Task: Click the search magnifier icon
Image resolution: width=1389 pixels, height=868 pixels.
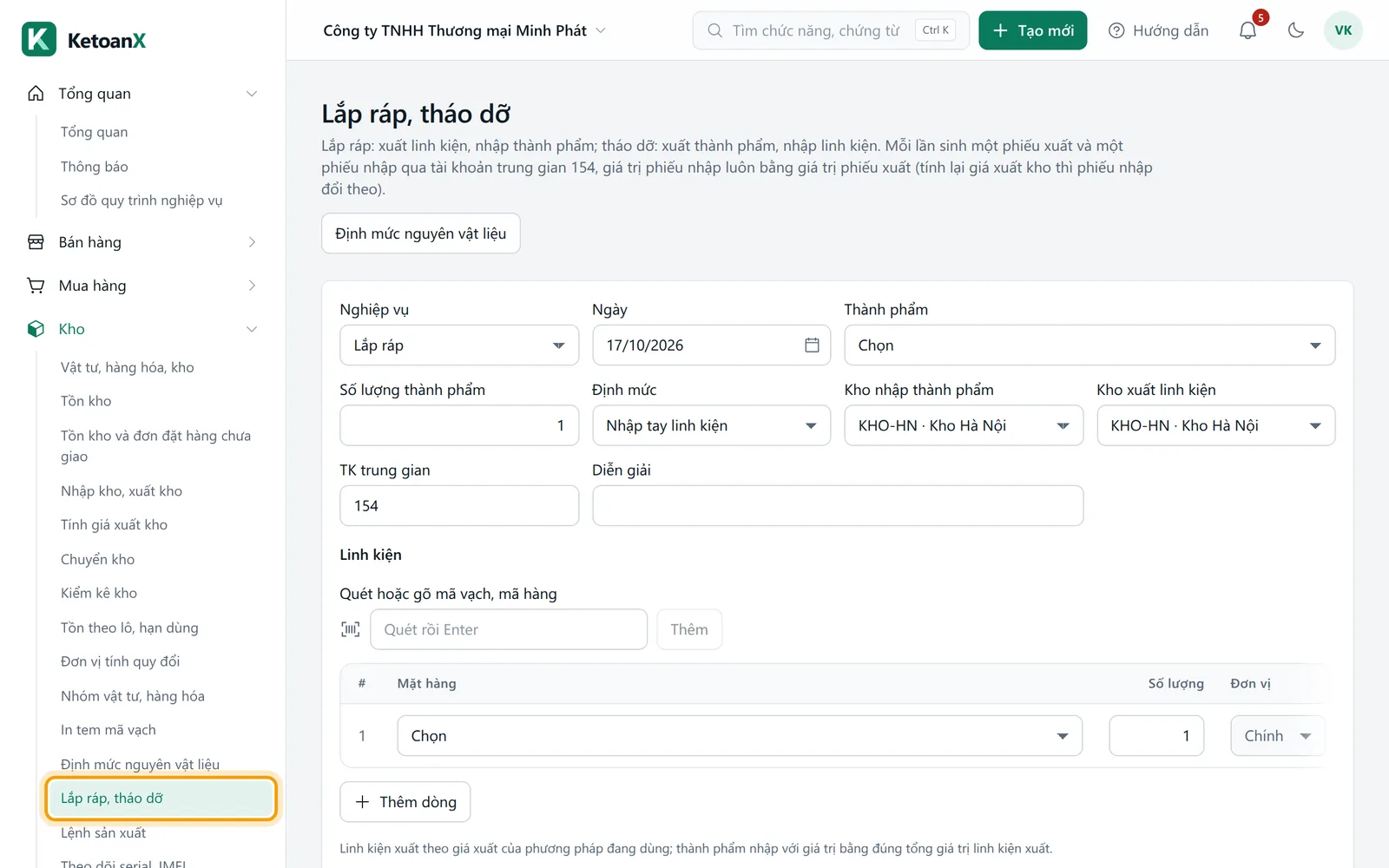Action: (714, 30)
